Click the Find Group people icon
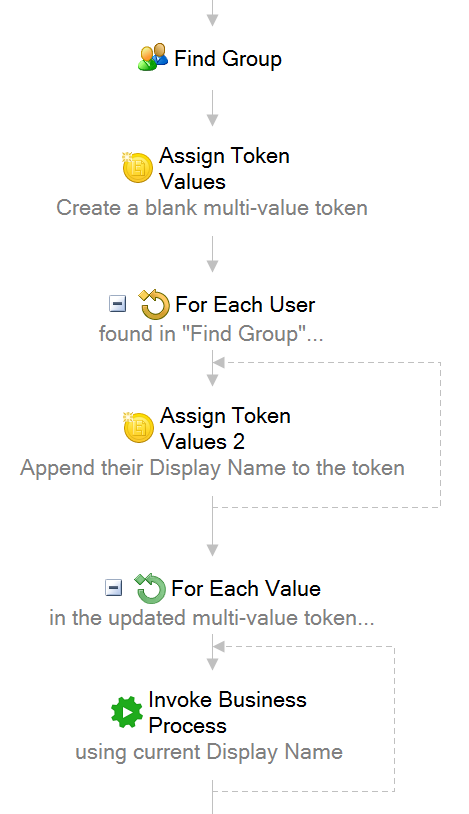 [153, 57]
